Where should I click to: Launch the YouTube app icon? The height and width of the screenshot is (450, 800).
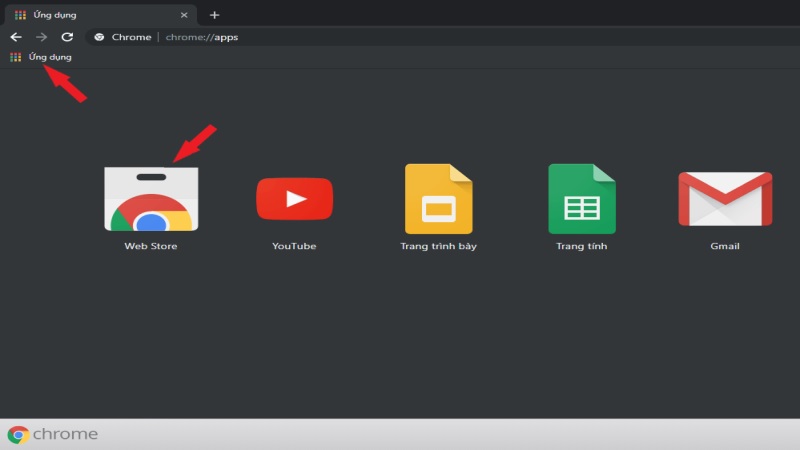click(x=294, y=199)
